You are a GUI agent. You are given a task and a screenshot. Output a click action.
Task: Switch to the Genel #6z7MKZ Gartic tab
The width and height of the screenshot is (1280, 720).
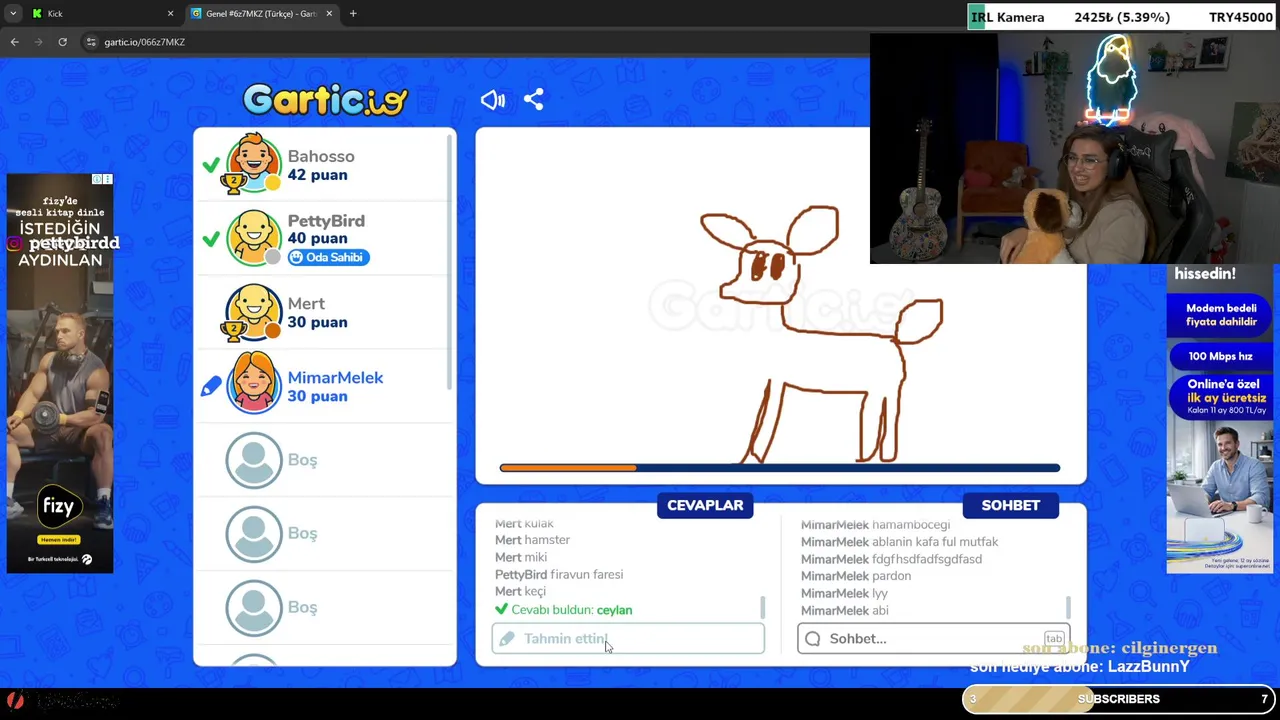coord(262,14)
